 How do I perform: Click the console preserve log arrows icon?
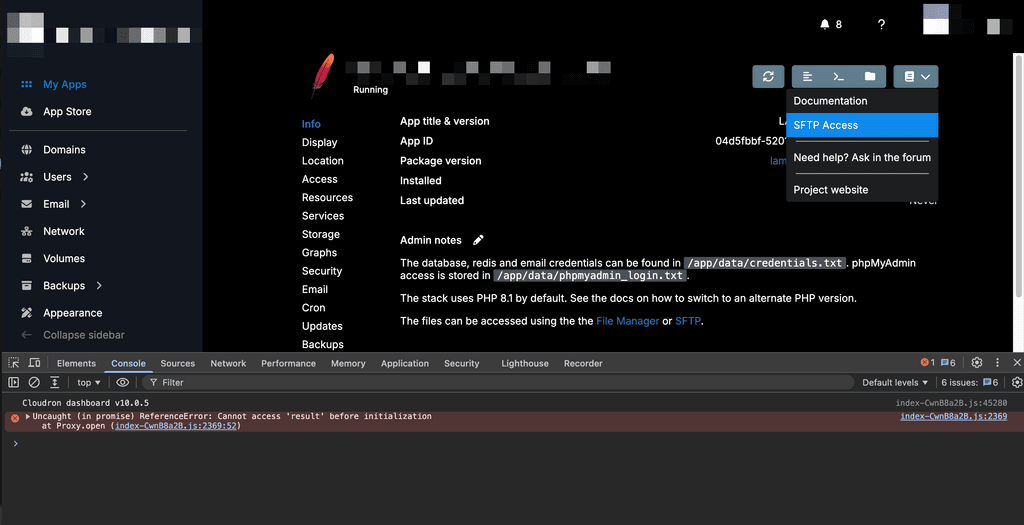pos(55,383)
